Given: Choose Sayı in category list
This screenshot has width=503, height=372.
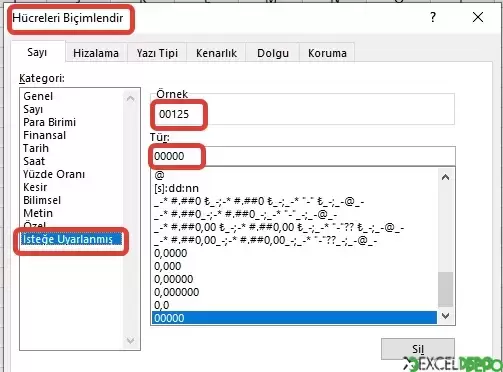Looking at the screenshot, I should tap(33, 109).
